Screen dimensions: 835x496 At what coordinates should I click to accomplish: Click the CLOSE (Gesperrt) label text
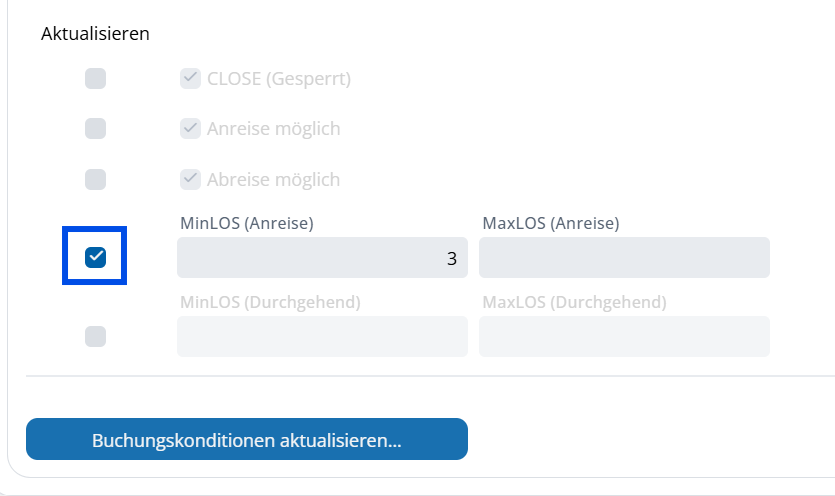[279, 78]
